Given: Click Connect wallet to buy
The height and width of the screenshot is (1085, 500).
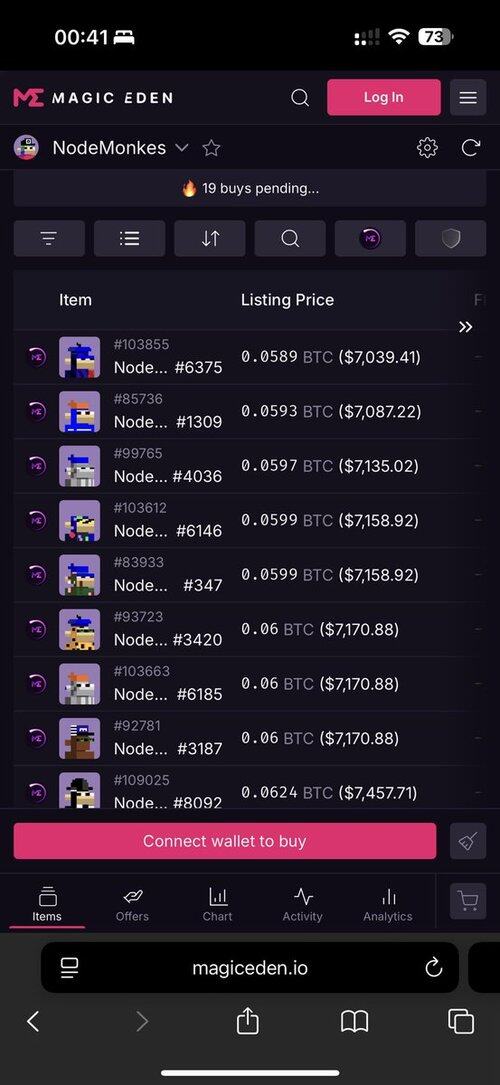Looking at the screenshot, I should [225, 841].
